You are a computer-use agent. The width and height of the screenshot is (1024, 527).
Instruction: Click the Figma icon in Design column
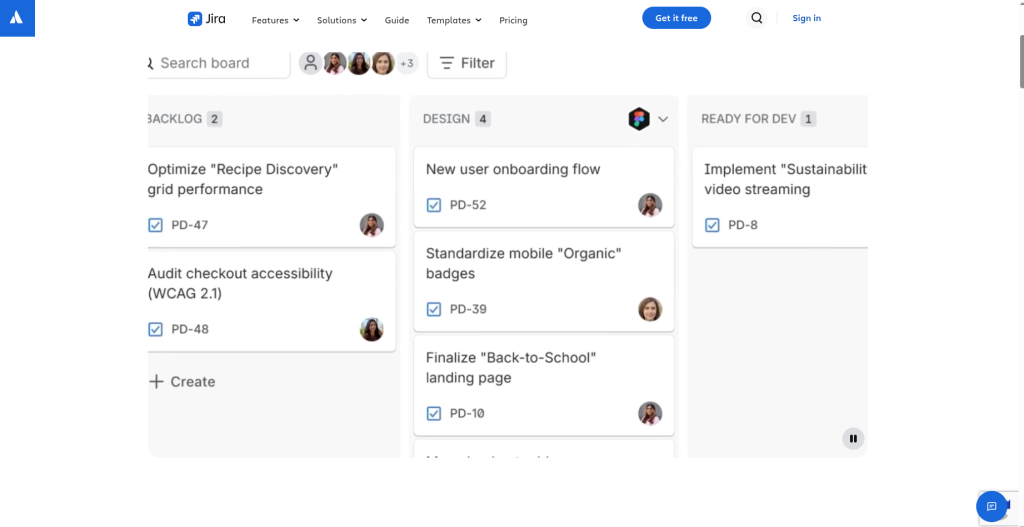pyautogui.click(x=639, y=119)
